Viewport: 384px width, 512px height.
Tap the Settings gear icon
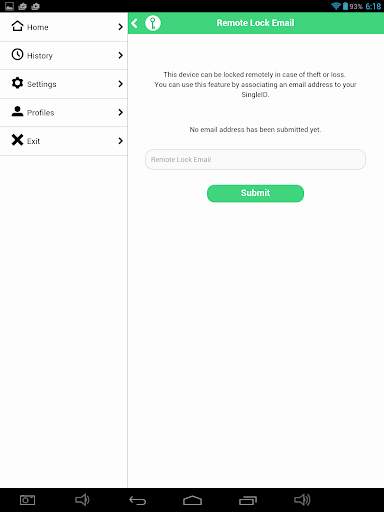pyautogui.click(x=17, y=83)
